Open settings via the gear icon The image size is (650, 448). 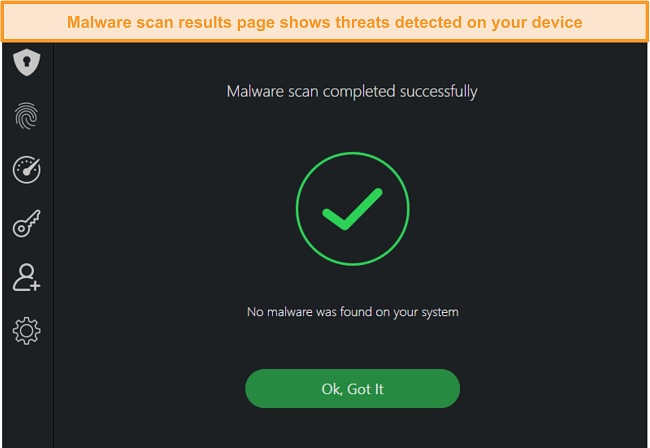pyautogui.click(x=27, y=331)
